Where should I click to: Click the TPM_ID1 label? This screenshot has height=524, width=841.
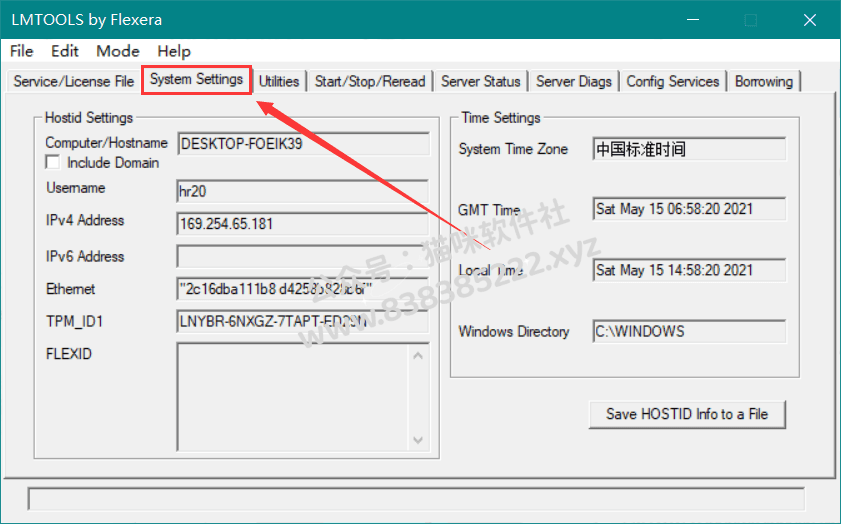75,321
